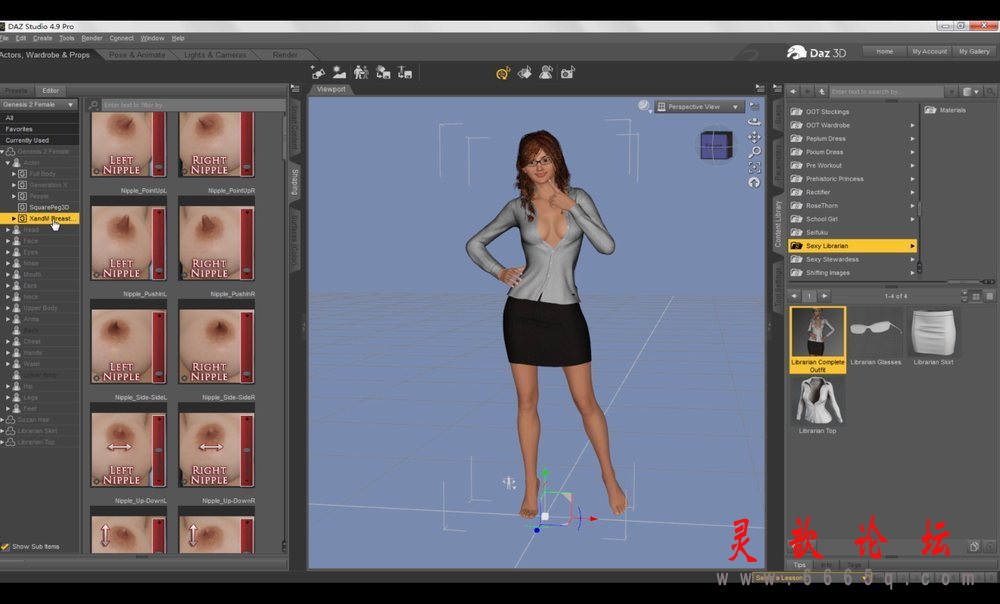Adjust the Nipple_PushInR right nipple slider

click(246, 346)
